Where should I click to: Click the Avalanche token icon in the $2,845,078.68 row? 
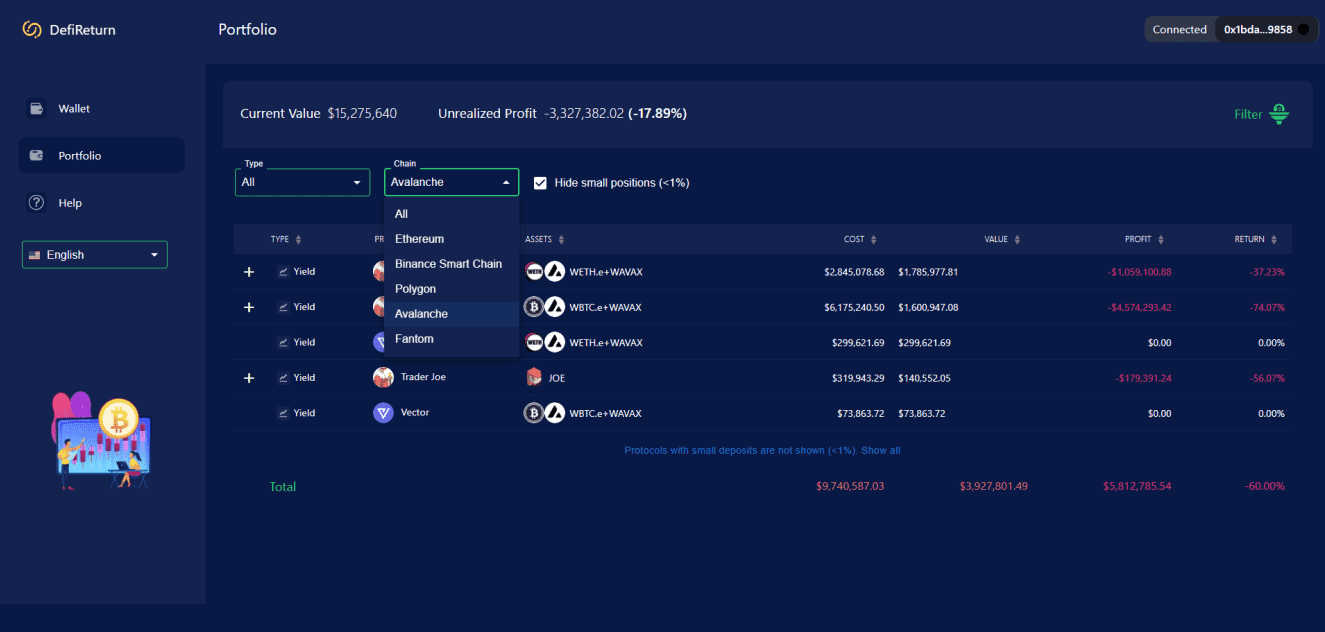pos(554,271)
